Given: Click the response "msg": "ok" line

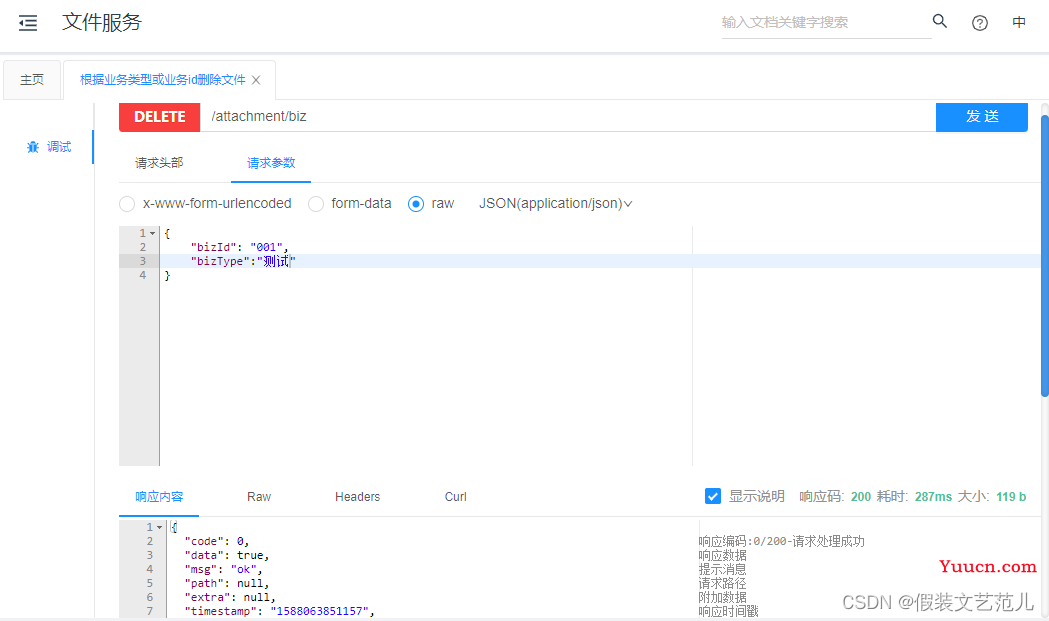Looking at the screenshot, I should [223, 569].
